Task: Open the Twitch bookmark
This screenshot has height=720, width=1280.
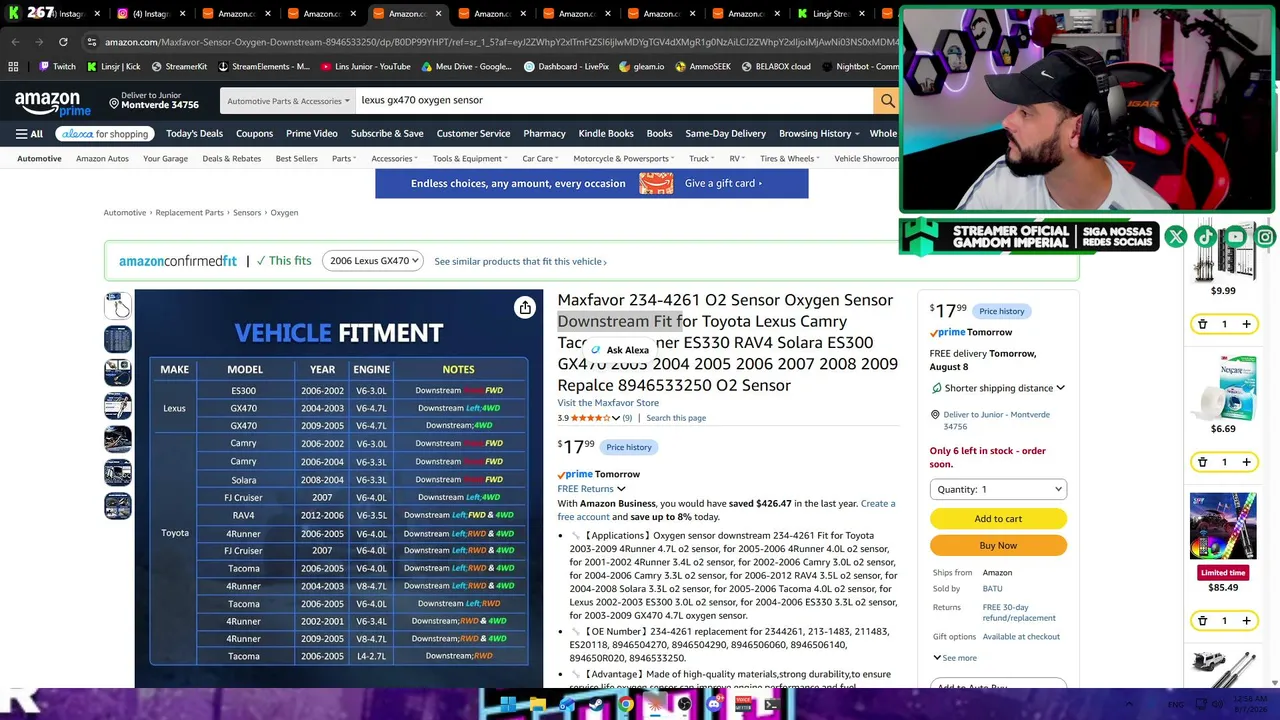Action: tap(57, 67)
